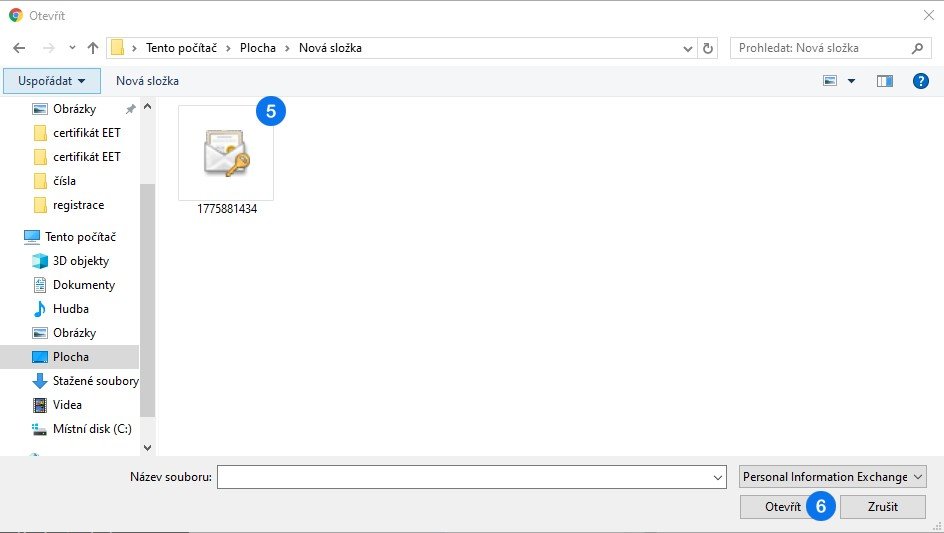Open Místní disk (C:) in the sidebar

[92, 429]
